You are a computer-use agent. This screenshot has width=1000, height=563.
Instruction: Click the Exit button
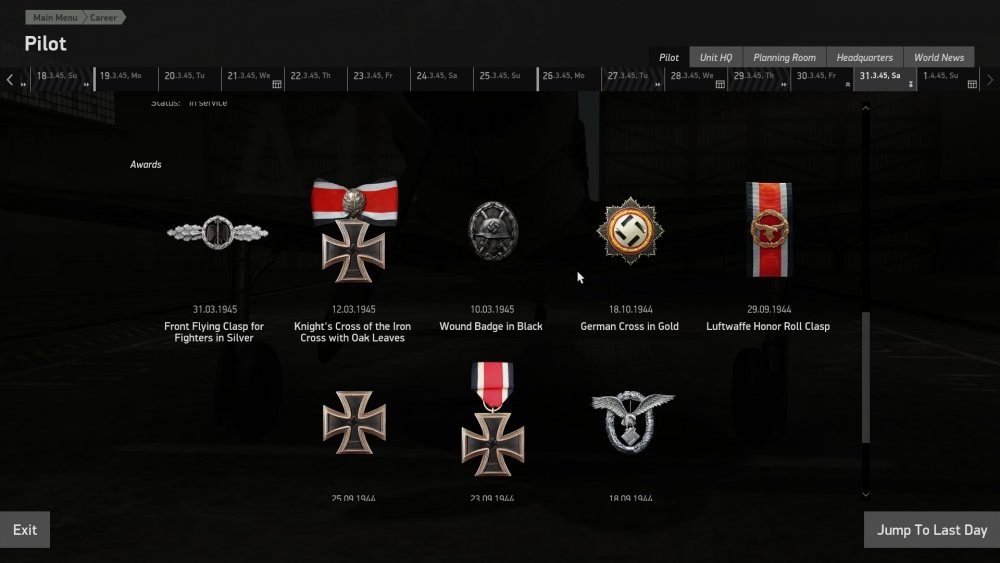pos(25,530)
